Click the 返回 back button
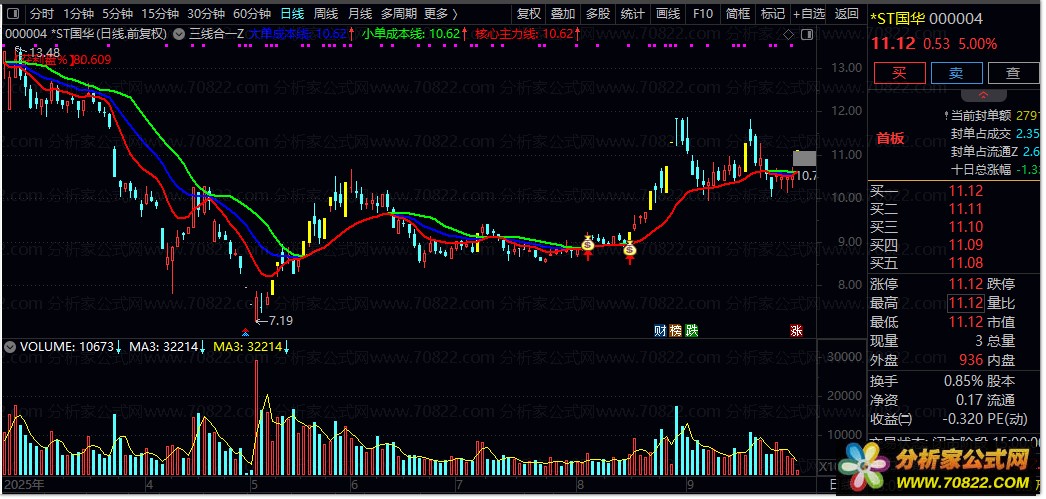 pyautogui.click(x=847, y=13)
